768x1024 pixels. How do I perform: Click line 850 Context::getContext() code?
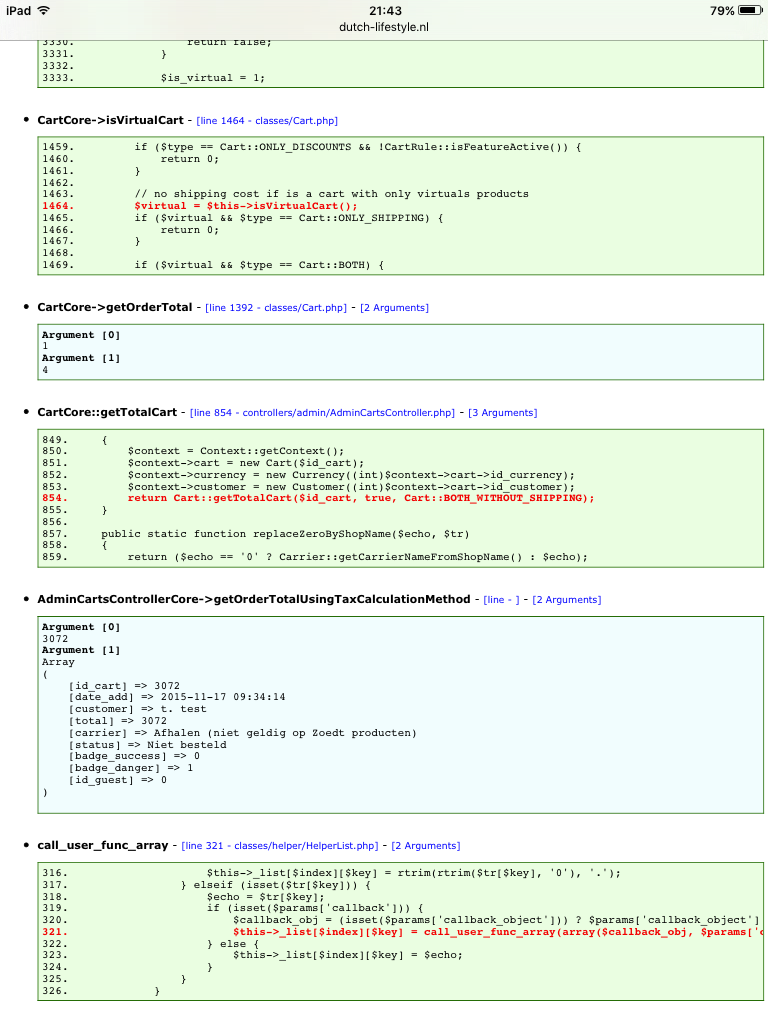236,451
